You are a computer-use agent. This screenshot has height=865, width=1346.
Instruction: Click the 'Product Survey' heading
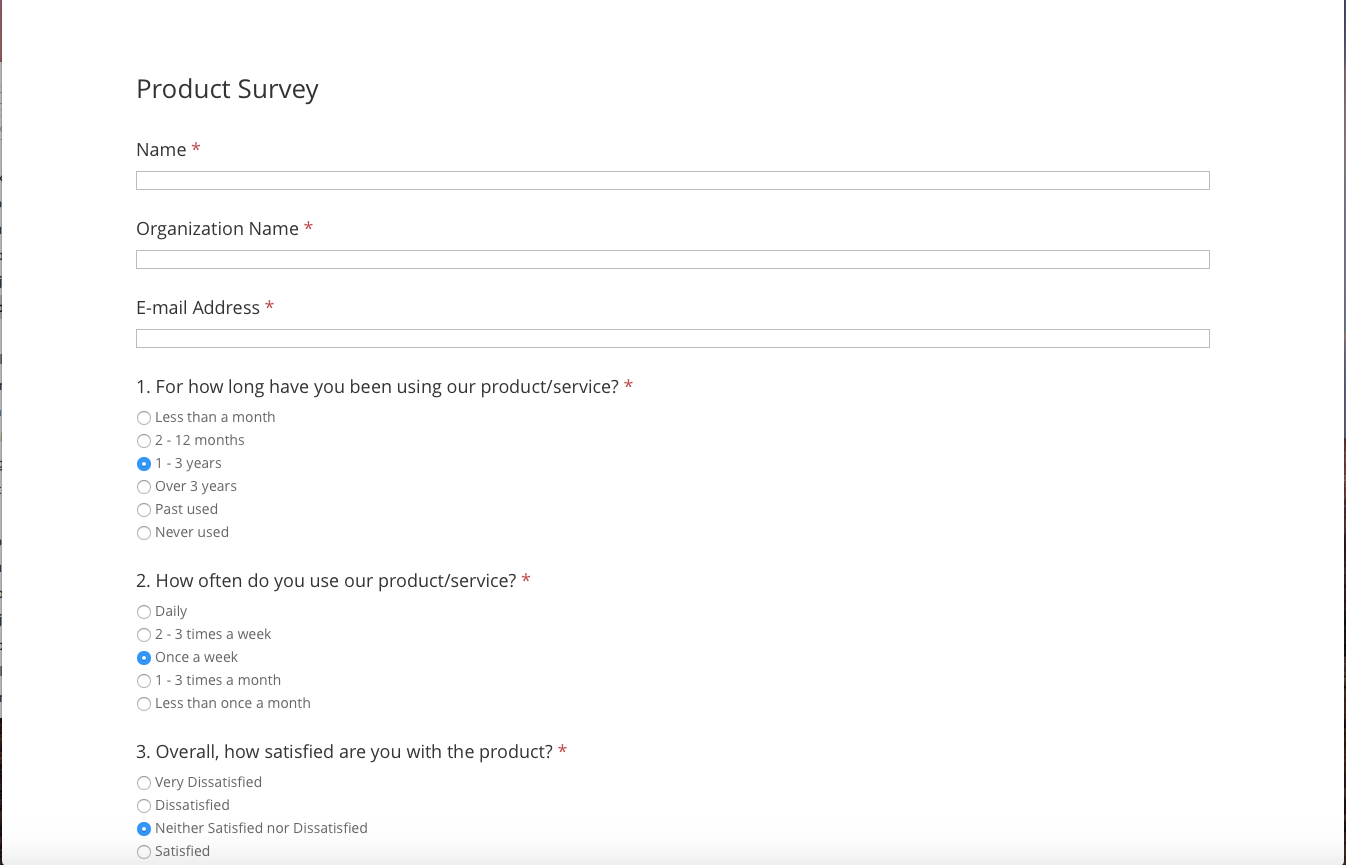click(227, 89)
